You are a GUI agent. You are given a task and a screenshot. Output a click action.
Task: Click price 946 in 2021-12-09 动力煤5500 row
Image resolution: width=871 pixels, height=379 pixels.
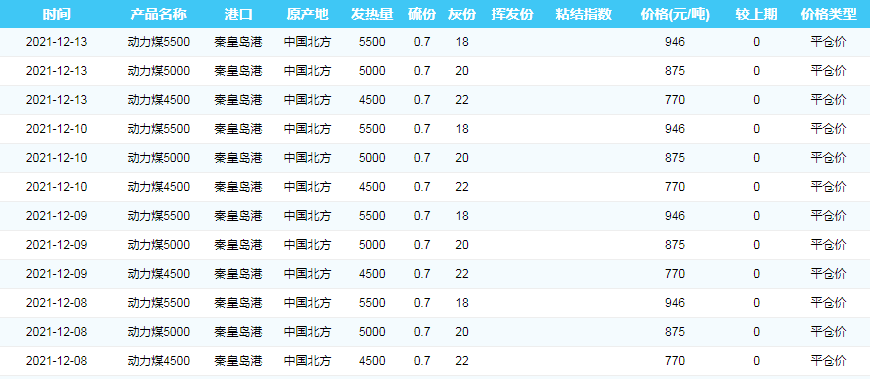tap(675, 216)
